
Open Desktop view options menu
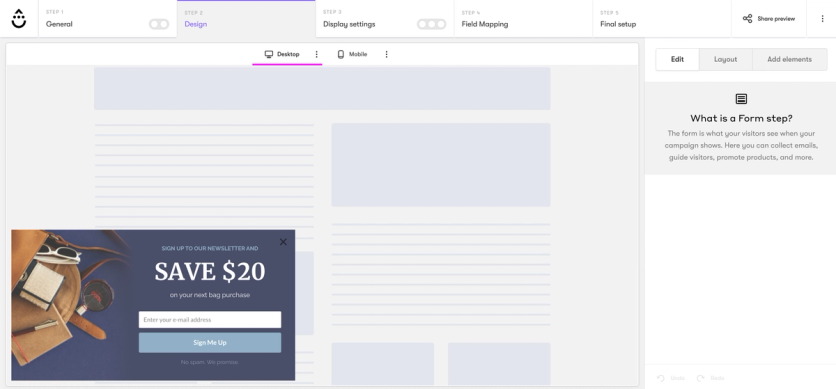(x=317, y=54)
